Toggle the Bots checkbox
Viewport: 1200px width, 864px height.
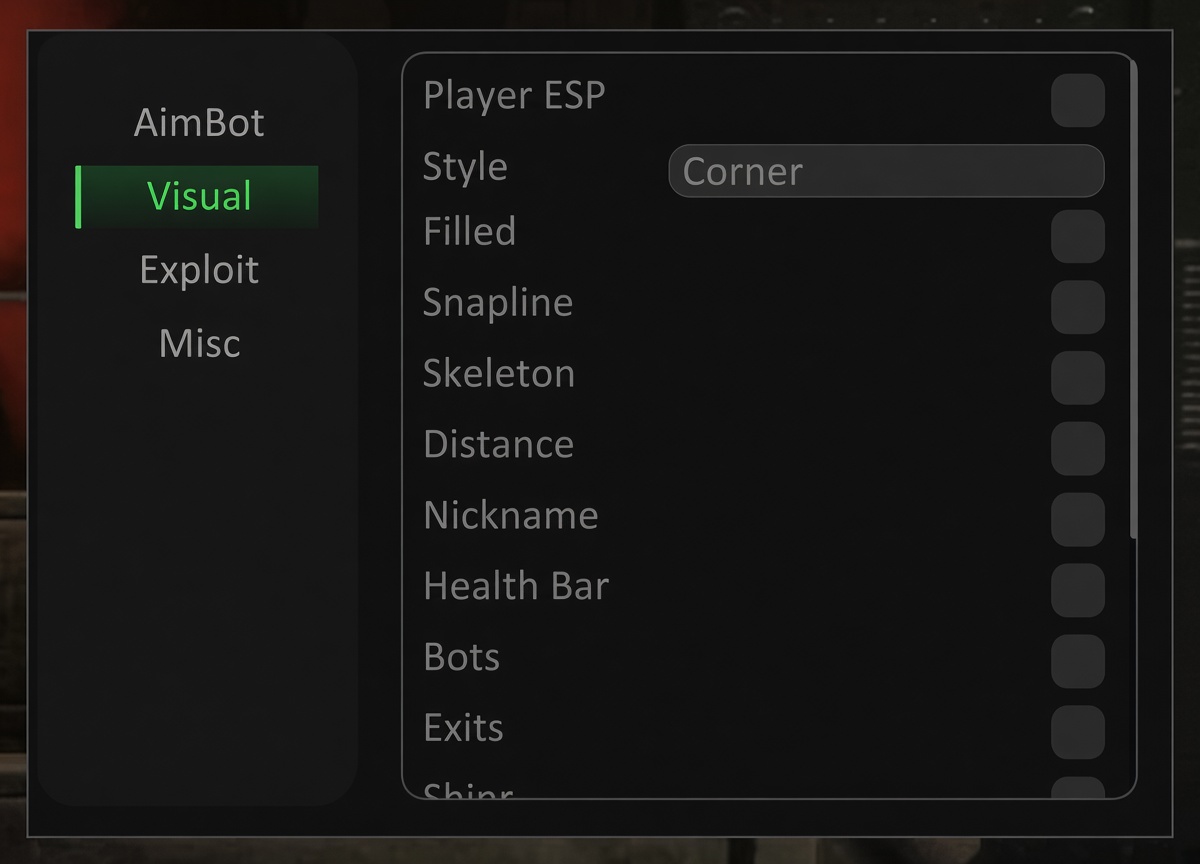click(1078, 661)
